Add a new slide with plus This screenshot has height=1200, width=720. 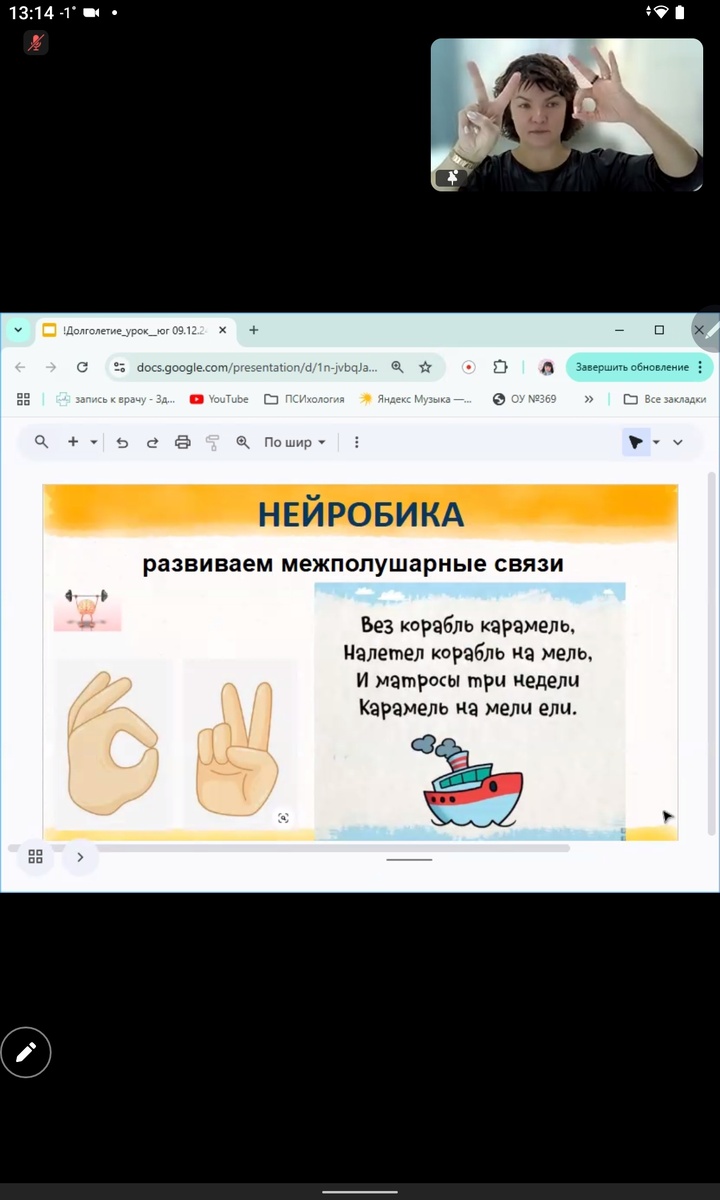click(x=73, y=442)
